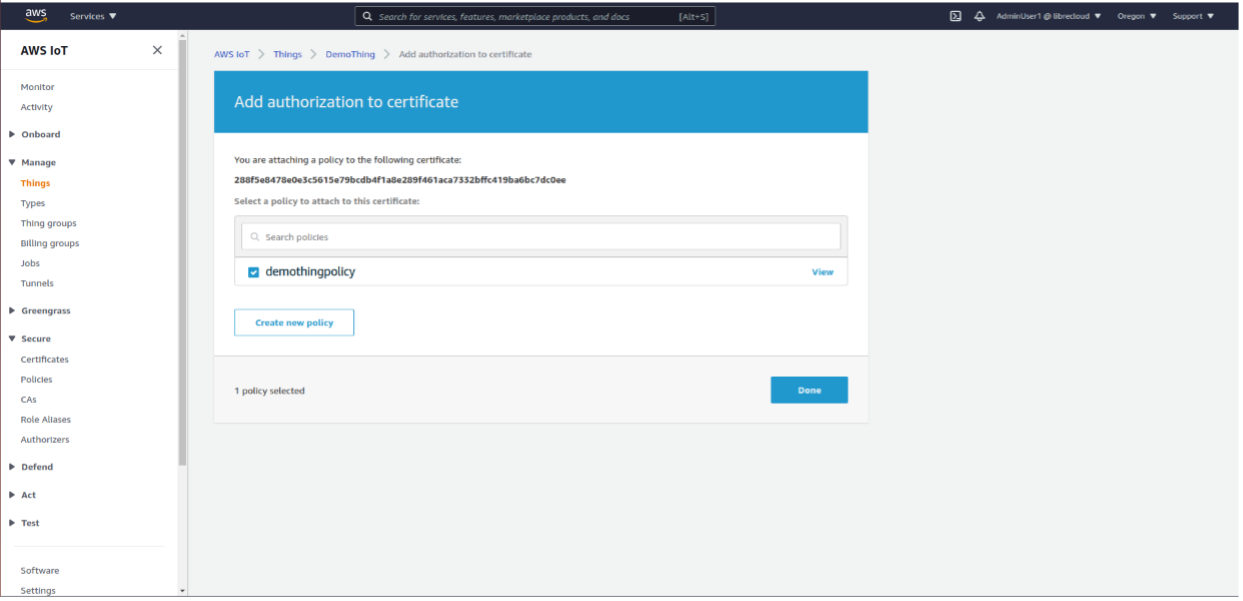Screen dimensions: 1243x601
Task: Click the sidebar scroll down arrow
Action: (182, 591)
